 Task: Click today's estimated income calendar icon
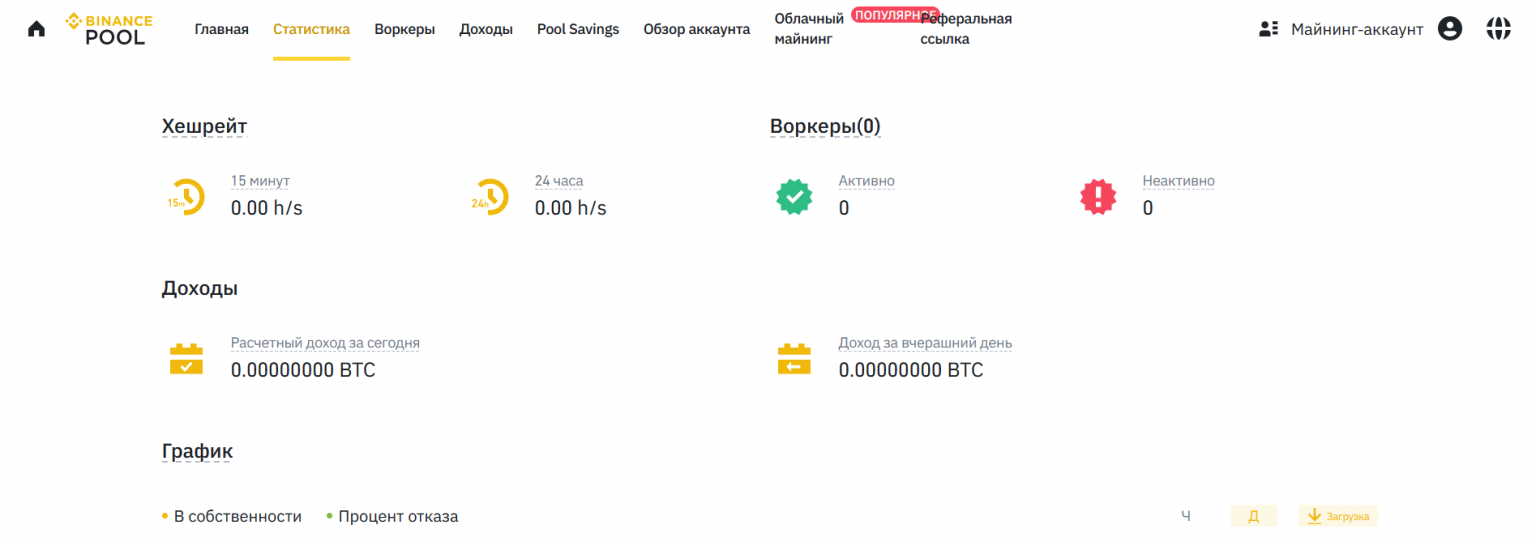tap(186, 359)
